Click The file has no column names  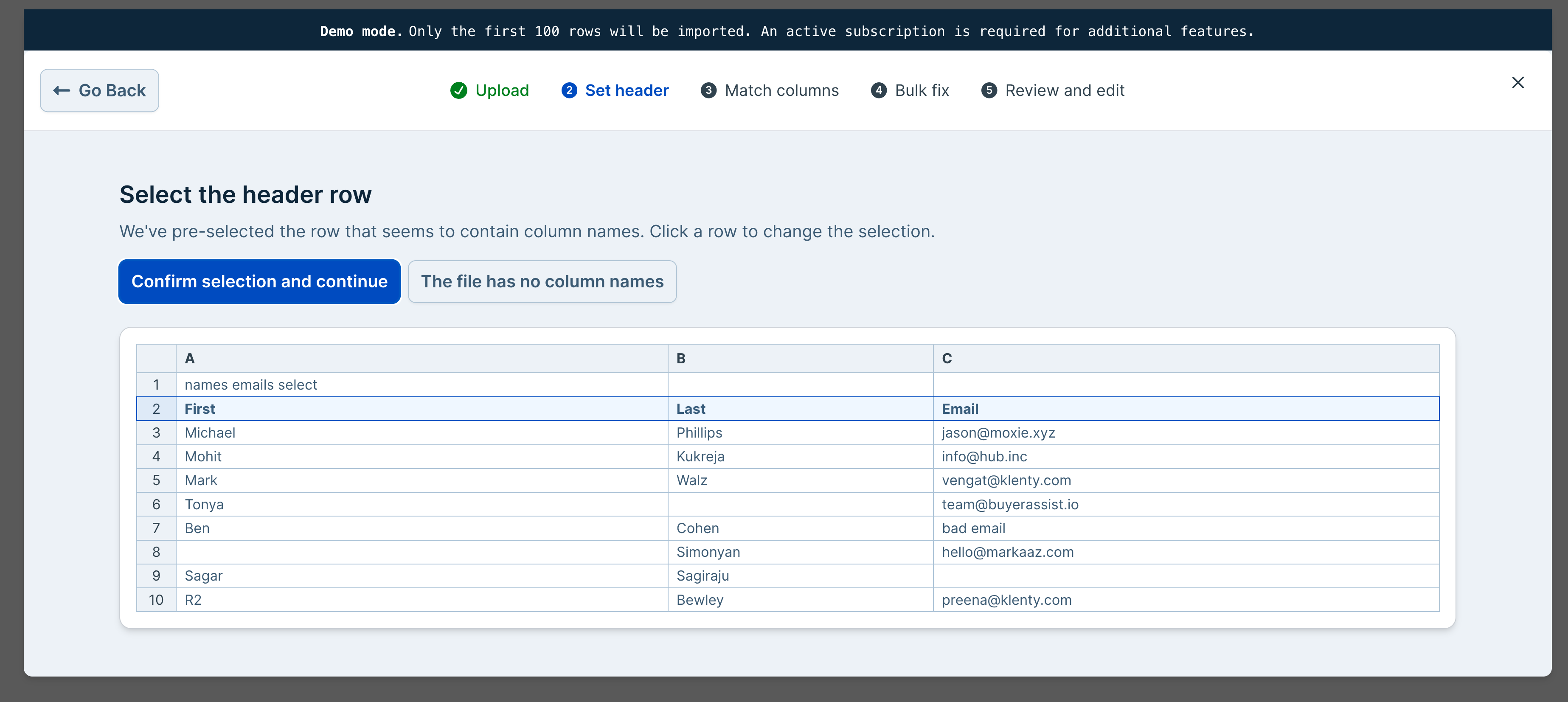[542, 281]
